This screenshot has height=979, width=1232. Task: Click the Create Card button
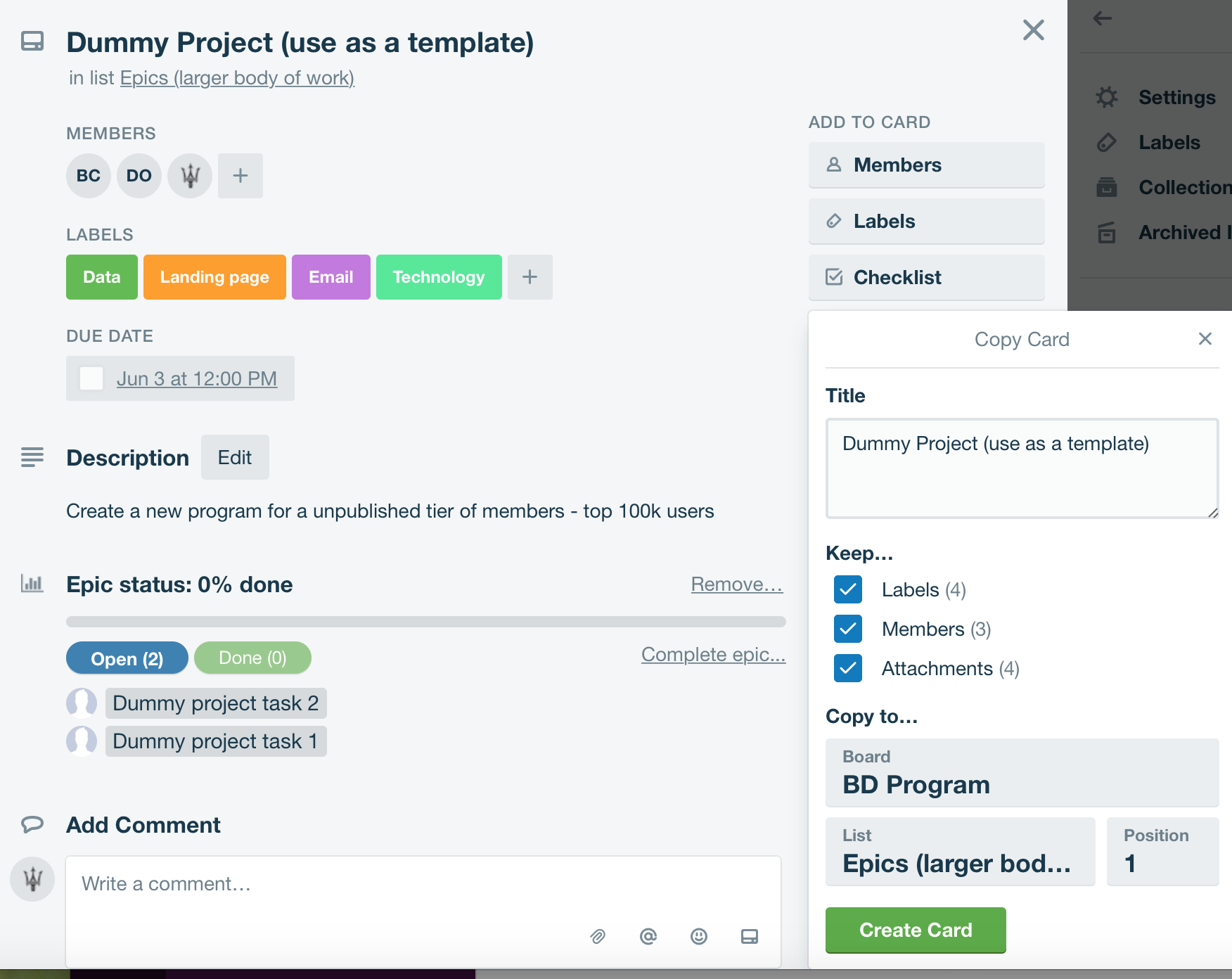915,930
